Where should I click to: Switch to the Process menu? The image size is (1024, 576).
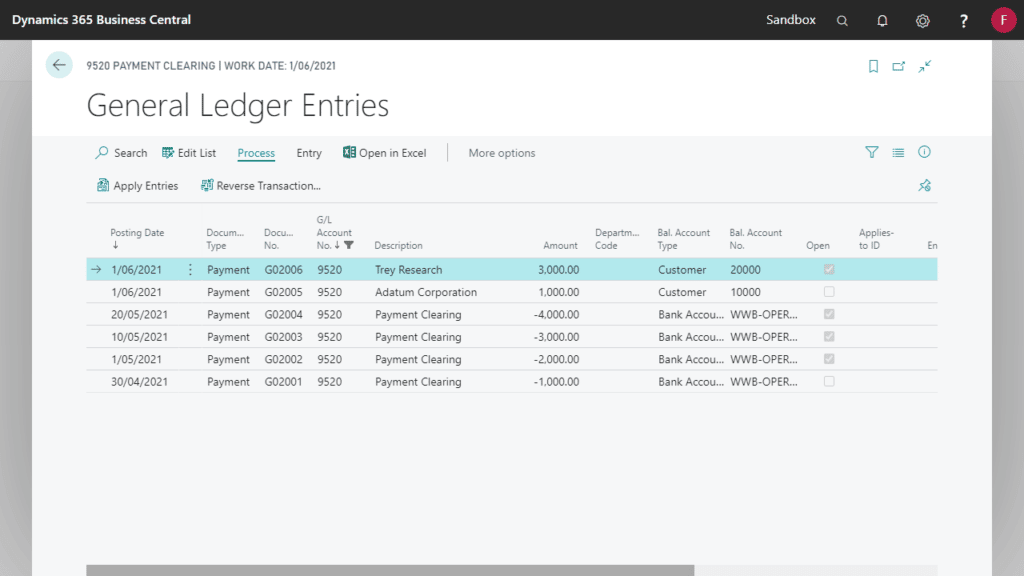tap(256, 152)
